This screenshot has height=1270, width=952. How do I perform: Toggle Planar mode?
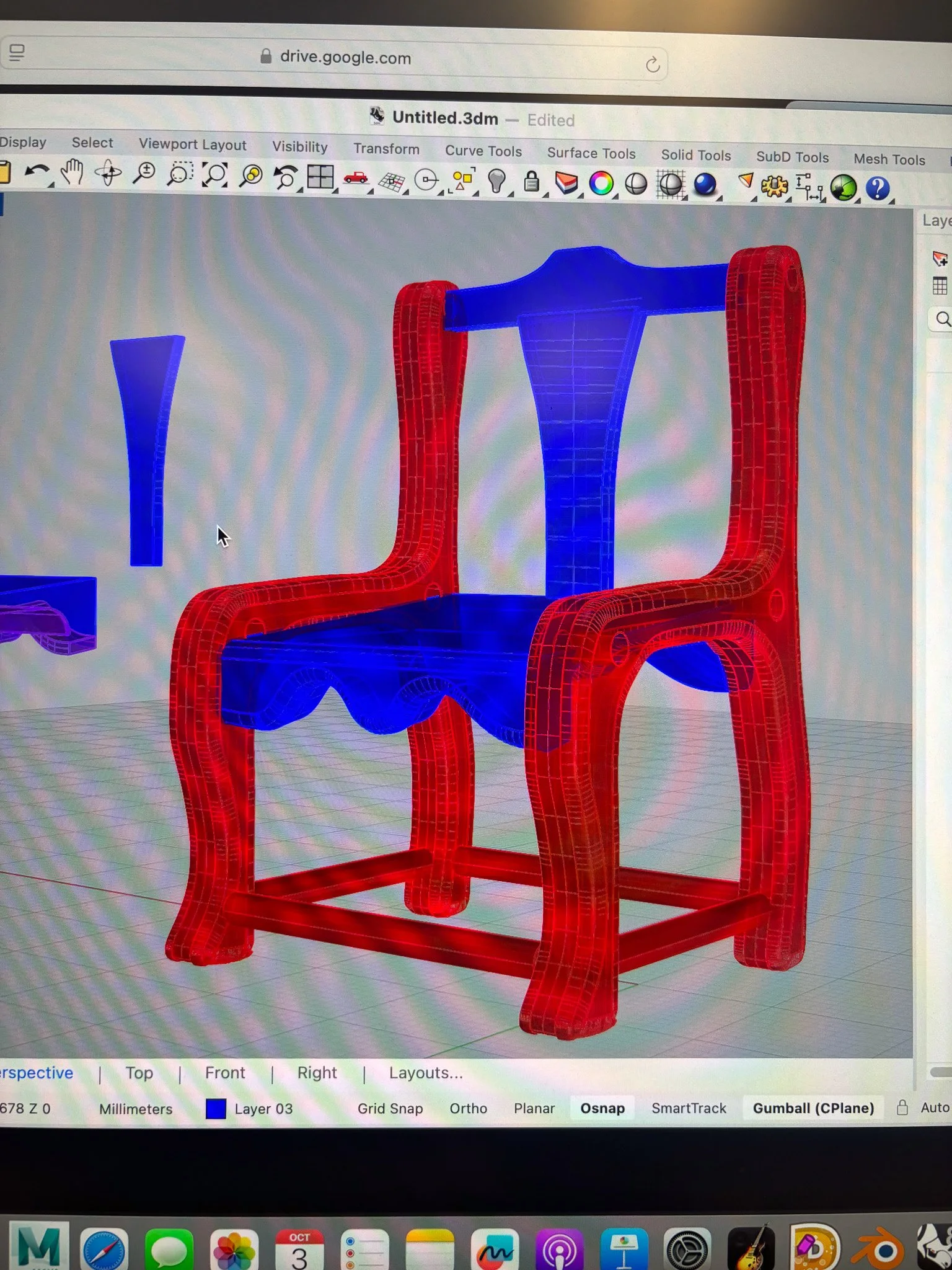pyautogui.click(x=534, y=1109)
